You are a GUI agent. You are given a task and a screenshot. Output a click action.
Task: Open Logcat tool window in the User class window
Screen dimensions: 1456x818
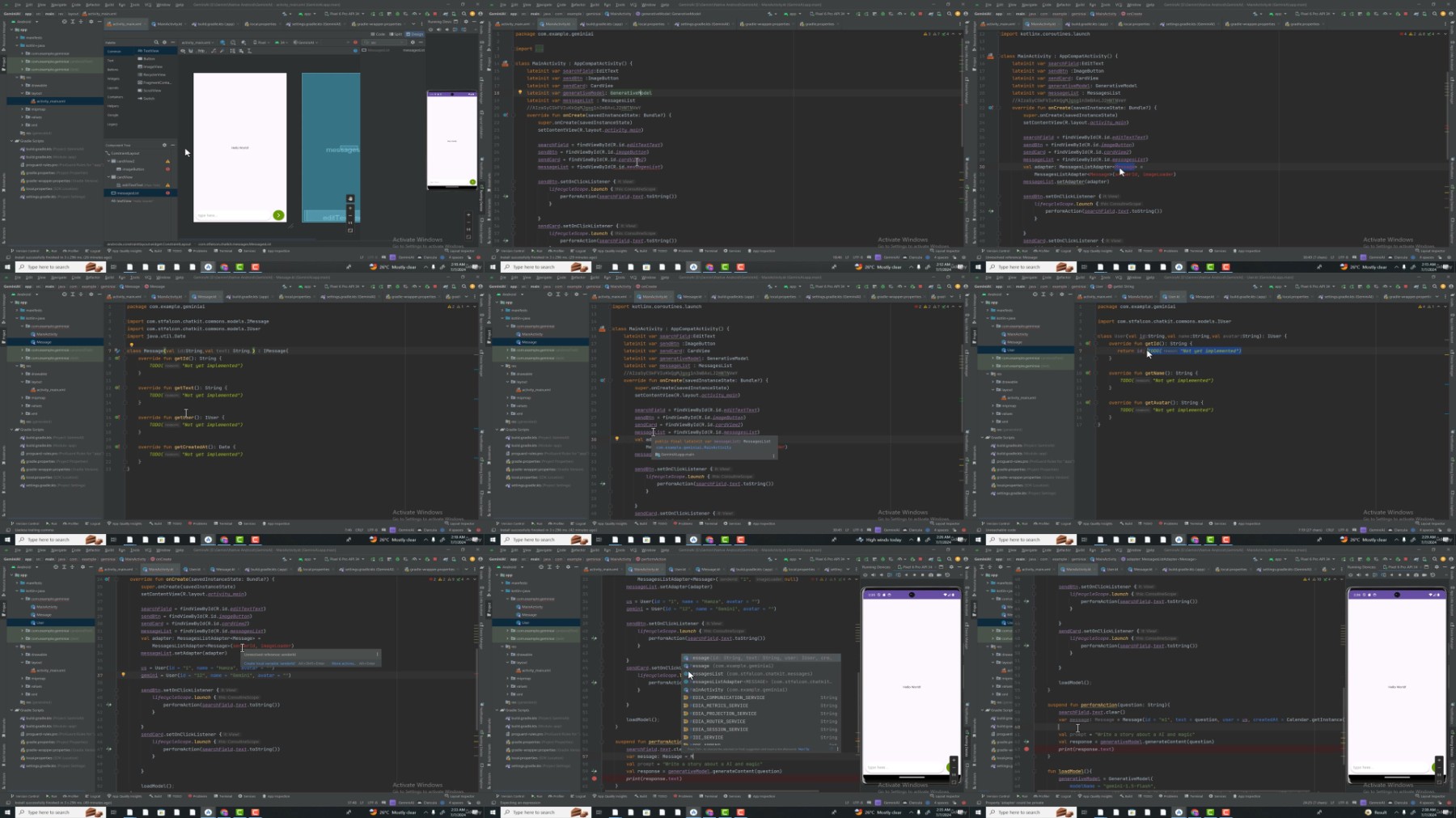click(x=1064, y=523)
